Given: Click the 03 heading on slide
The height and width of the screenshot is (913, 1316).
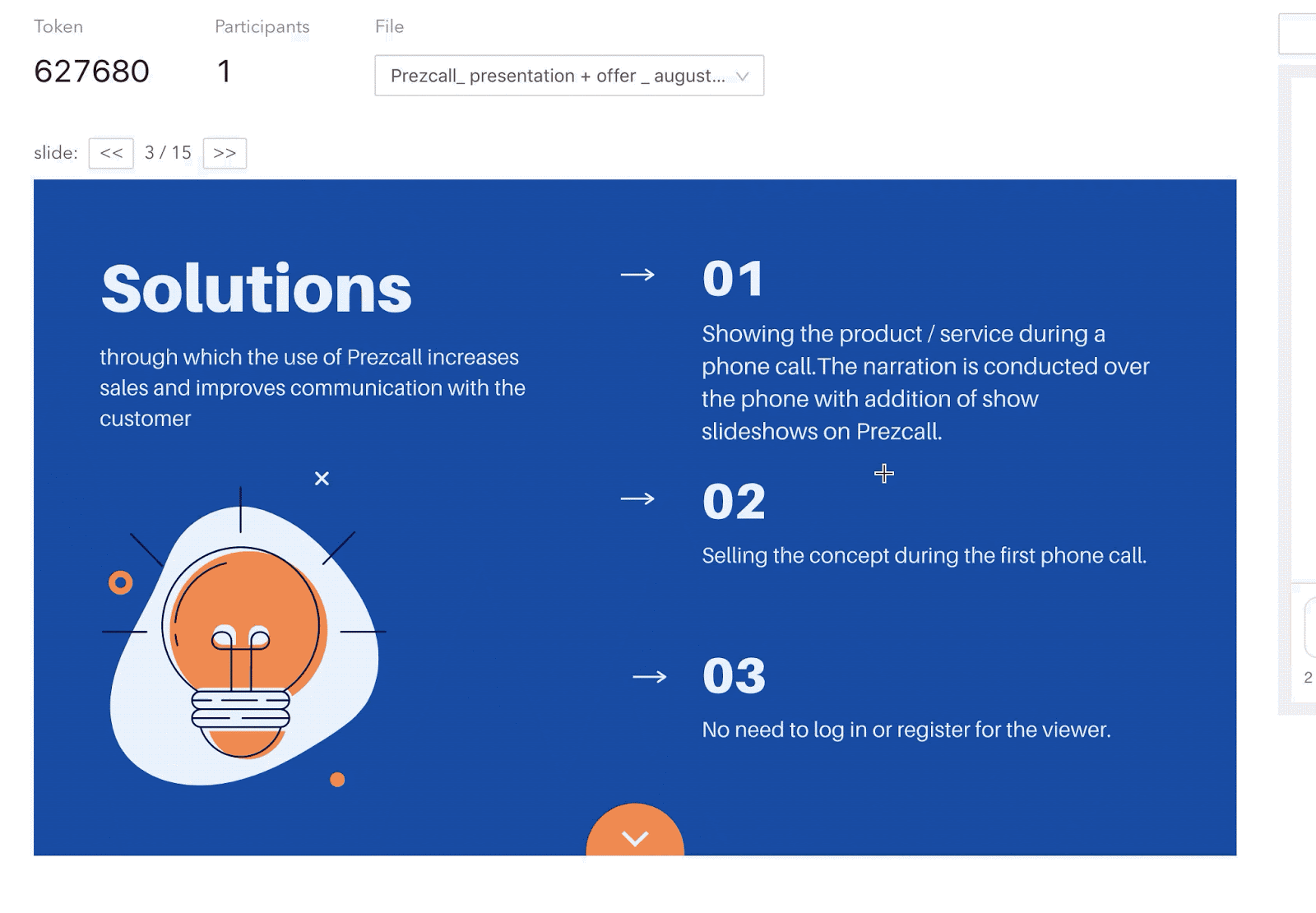Looking at the screenshot, I should 734,676.
